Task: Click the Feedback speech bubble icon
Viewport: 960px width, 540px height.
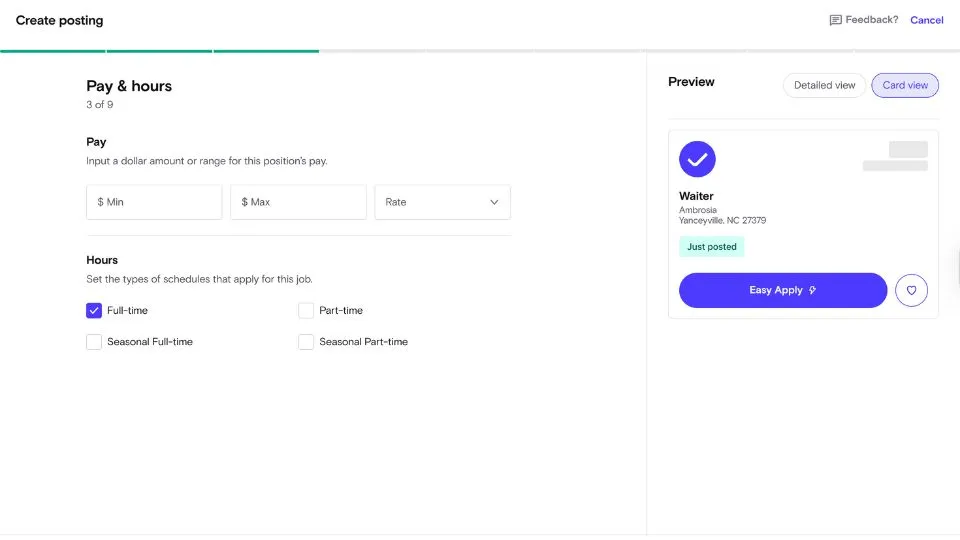Action: point(835,20)
